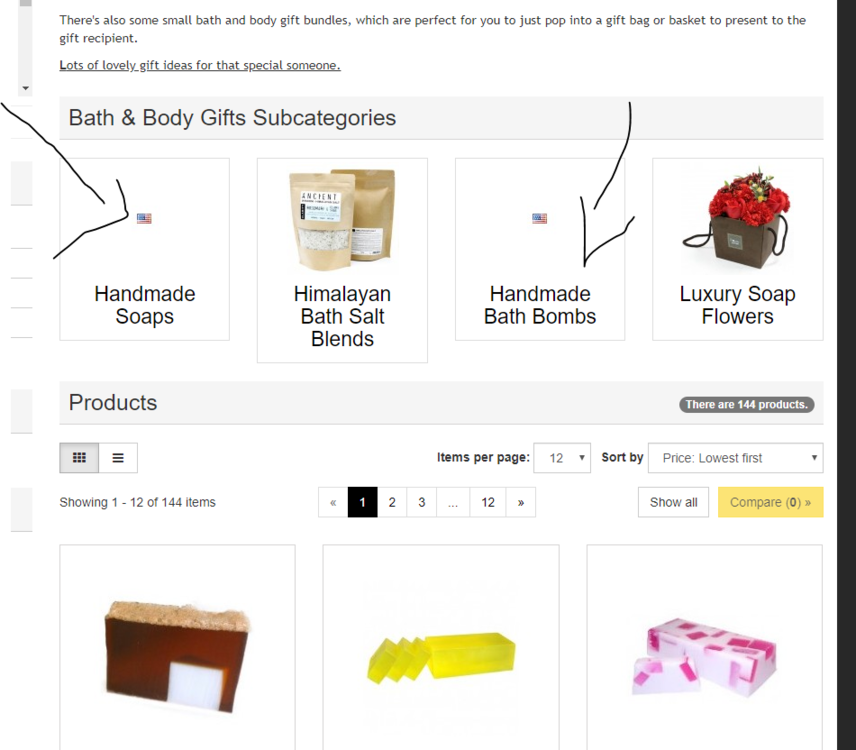Open the Handmade Soaps subcategory title
Screen dimensions: 856x750
click(145, 305)
